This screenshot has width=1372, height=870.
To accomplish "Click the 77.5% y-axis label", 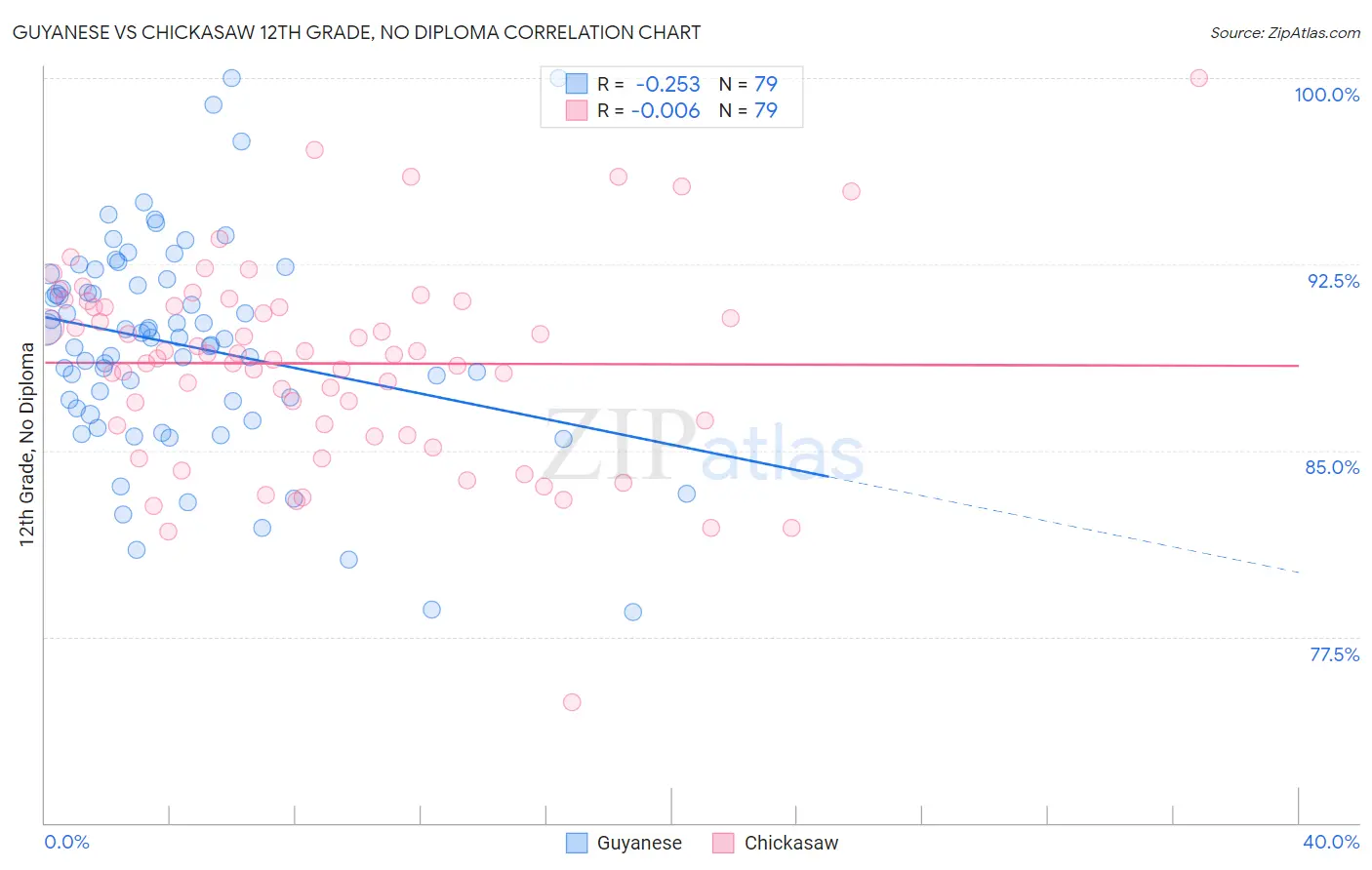I will [1334, 654].
